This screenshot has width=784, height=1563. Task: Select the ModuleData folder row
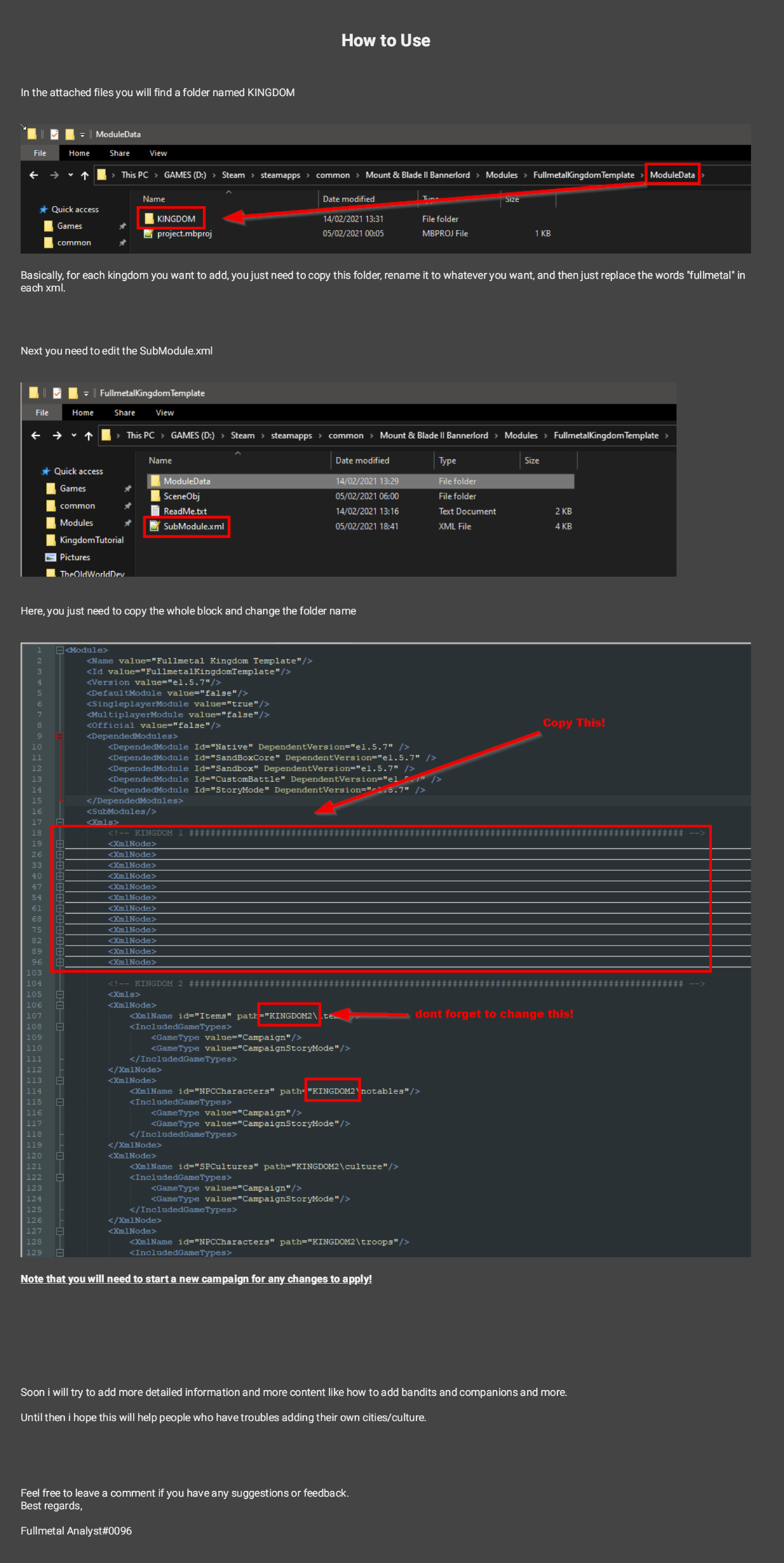(361, 481)
